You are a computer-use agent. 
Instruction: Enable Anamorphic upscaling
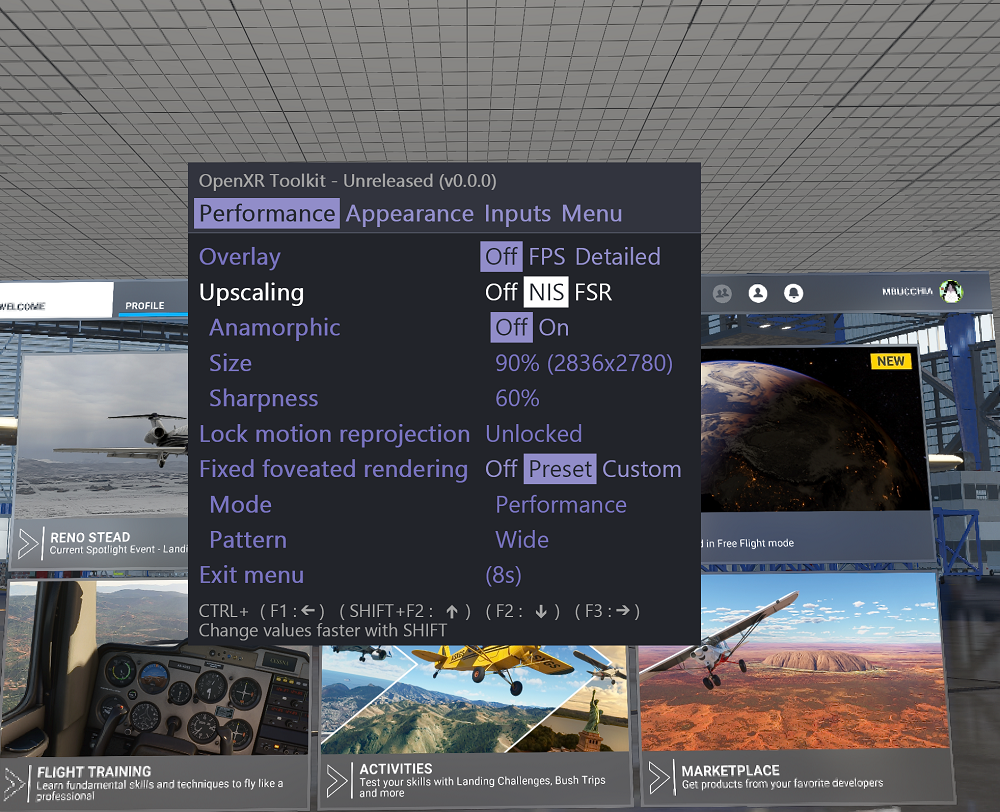554,327
